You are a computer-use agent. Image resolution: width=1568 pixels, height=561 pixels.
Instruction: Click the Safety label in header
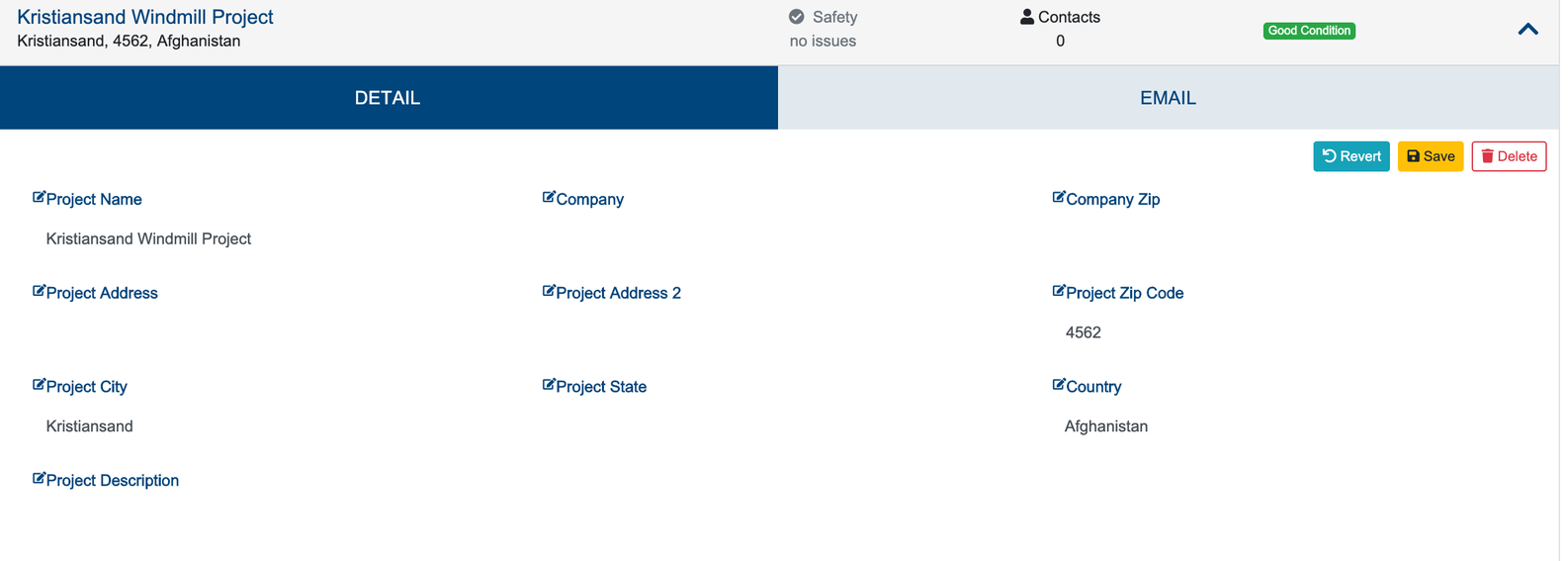coord(835,17)
